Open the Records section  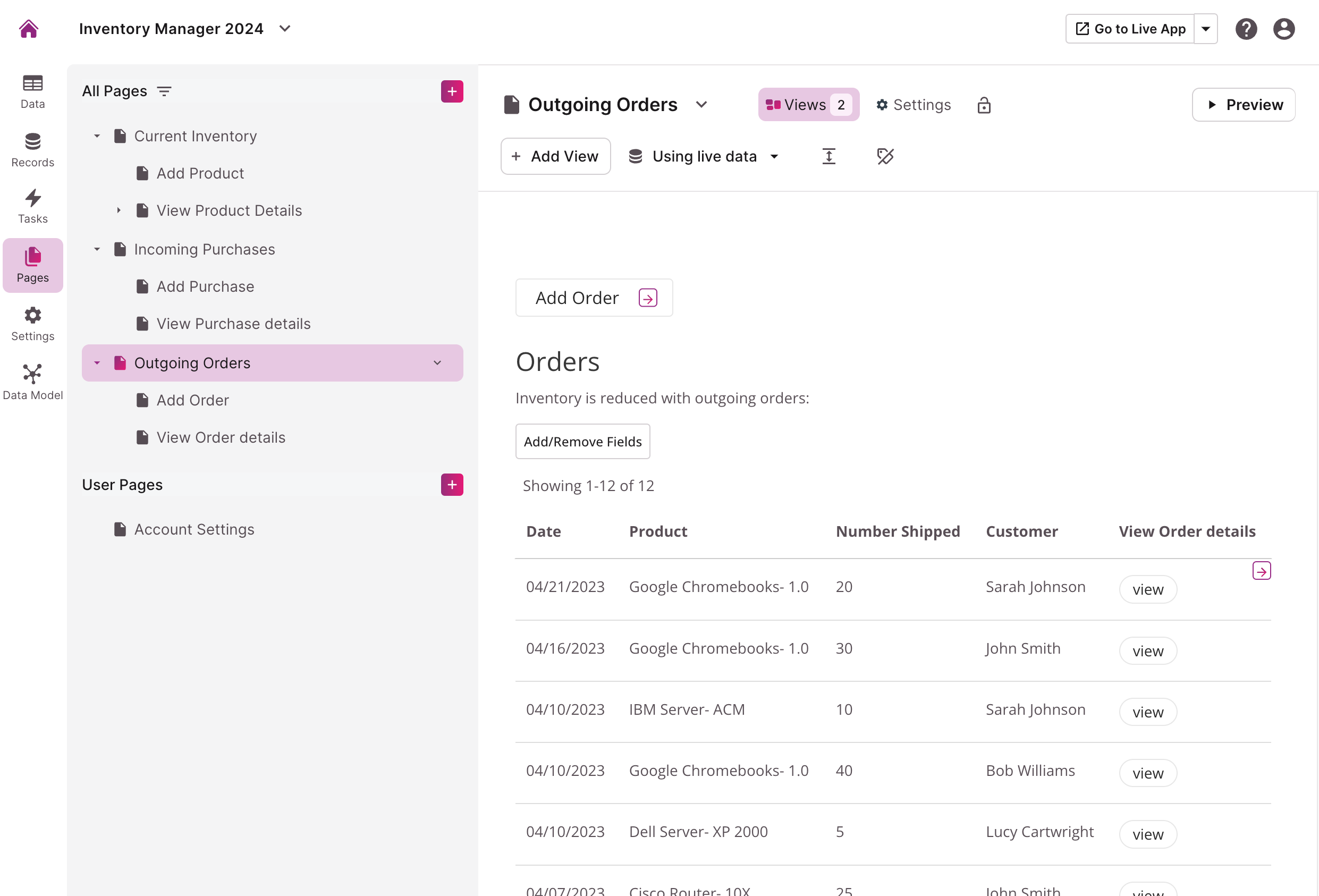(x=32, y=150)
